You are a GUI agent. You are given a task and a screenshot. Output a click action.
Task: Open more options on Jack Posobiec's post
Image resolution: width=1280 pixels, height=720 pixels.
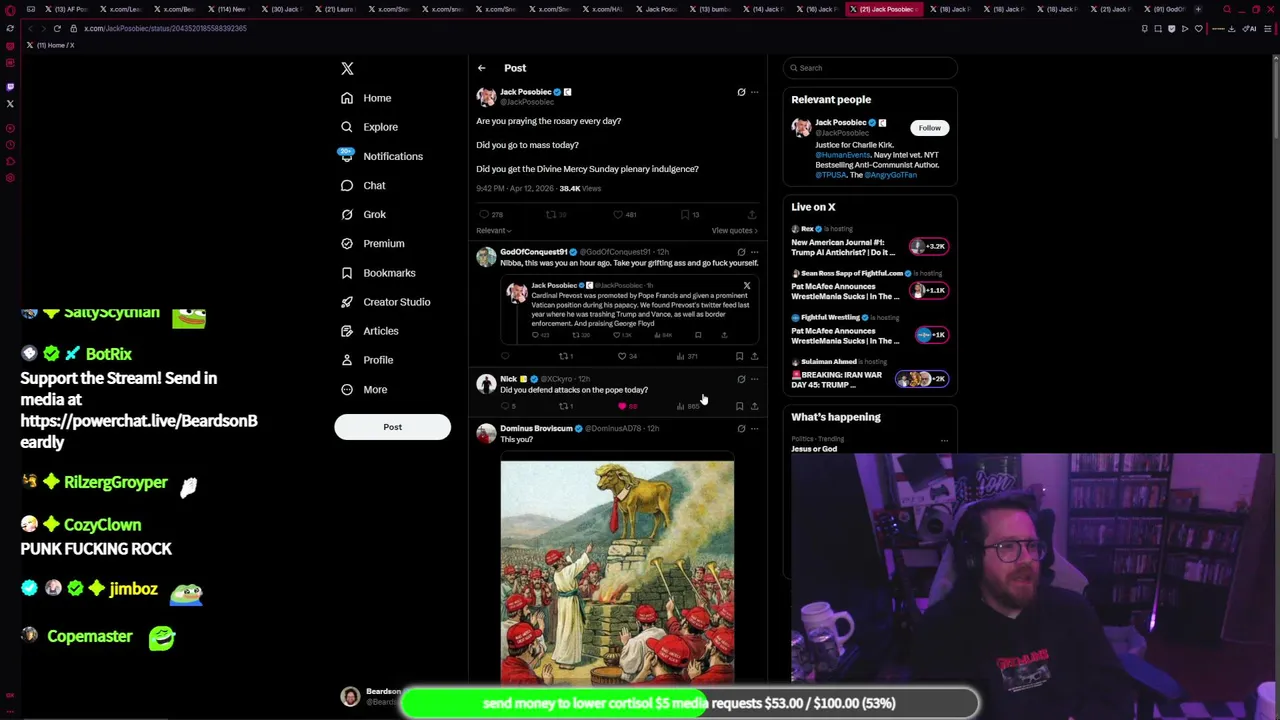pos(754,92)
